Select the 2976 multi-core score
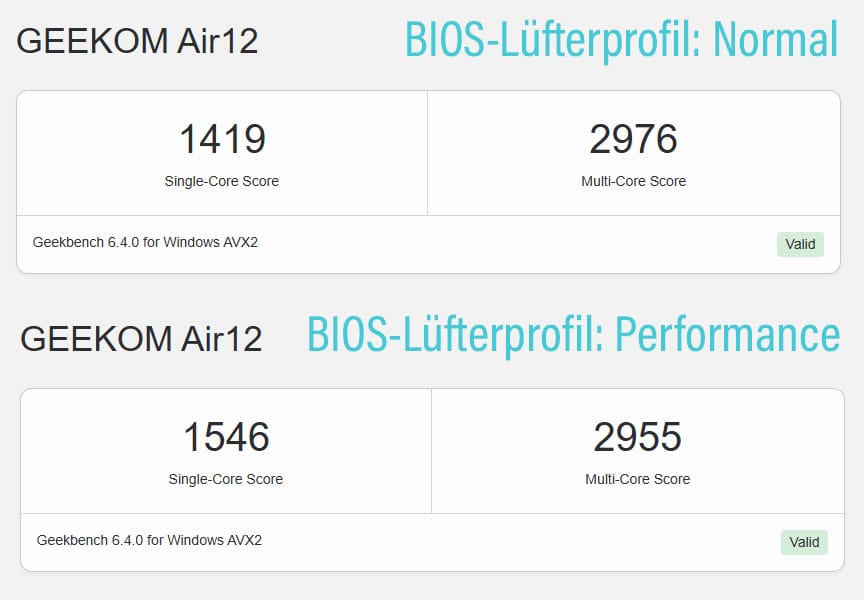This screenshot has height=600, width=864. 634,139
